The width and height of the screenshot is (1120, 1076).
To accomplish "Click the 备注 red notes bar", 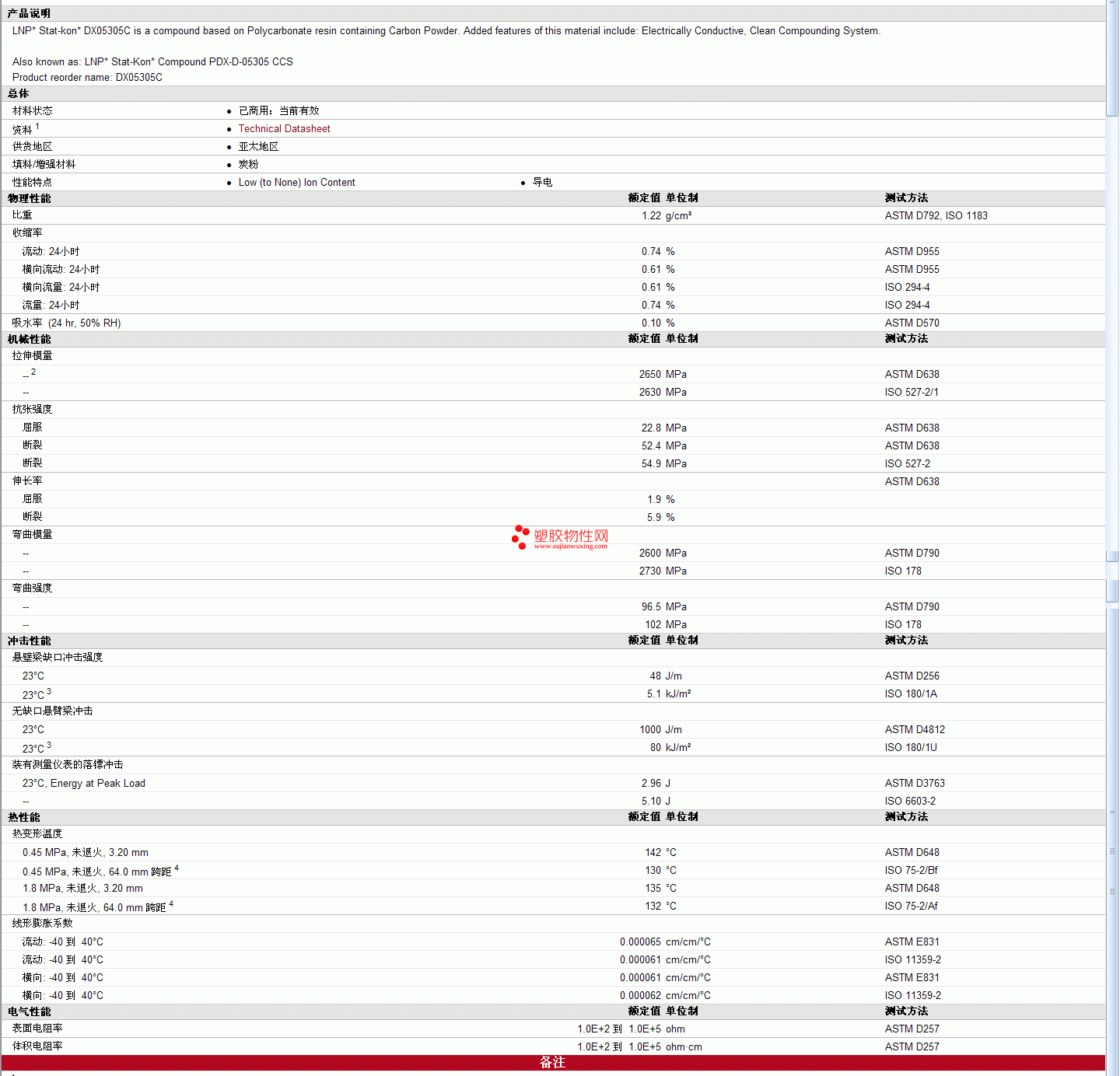I will point(553,1063).
